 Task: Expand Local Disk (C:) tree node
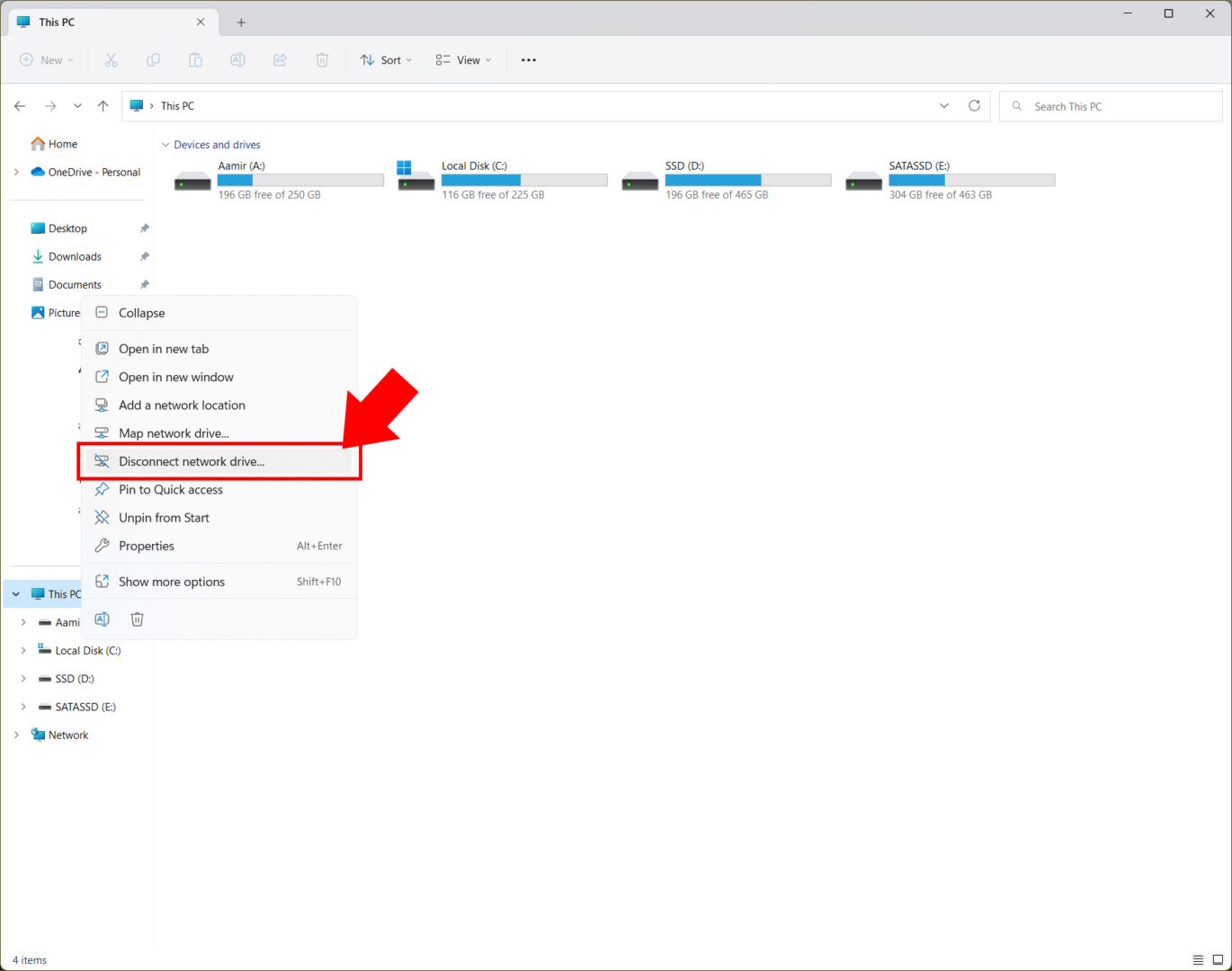23,651
